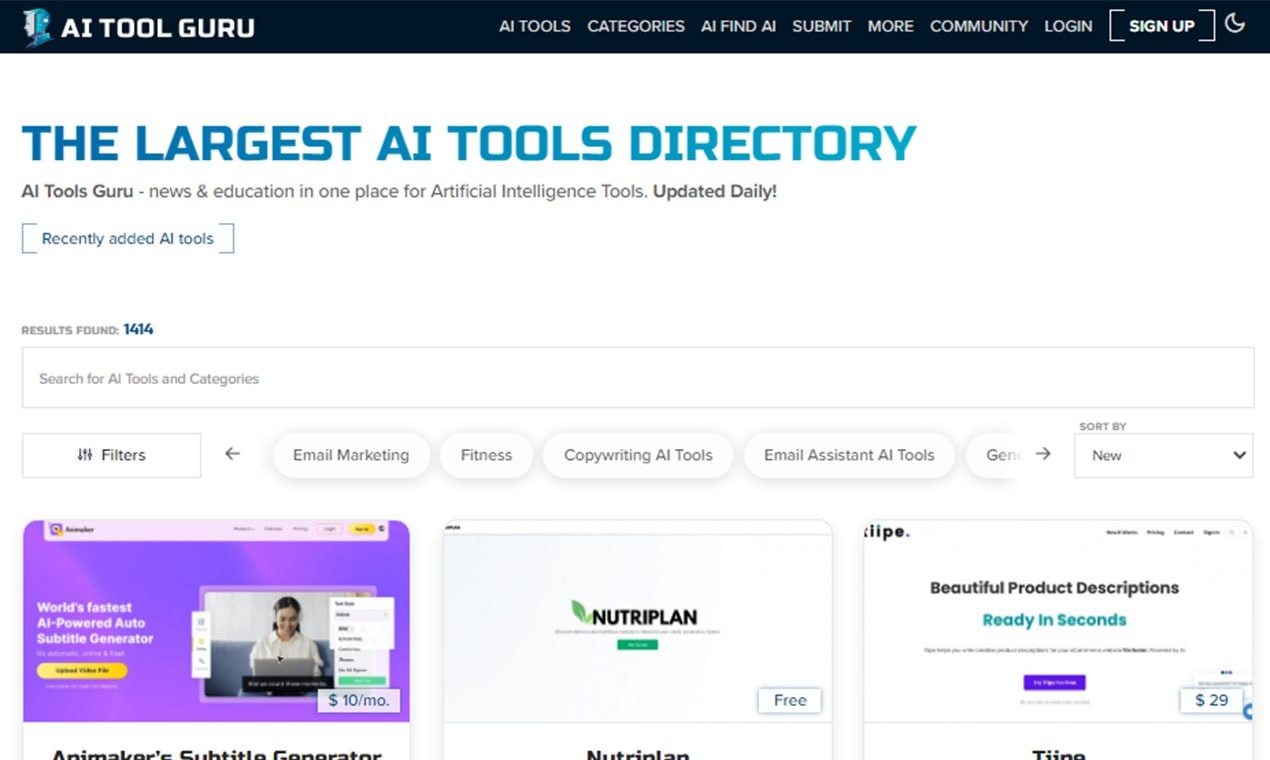The height and width of the screenshot is (760, 1270).
Task: Open the Nutriplan tool thumbnail
Action: 637,620
